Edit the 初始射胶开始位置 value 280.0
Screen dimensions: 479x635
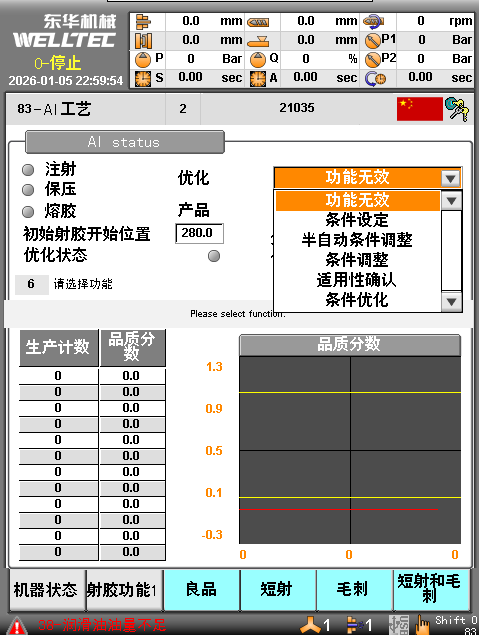(199, 233)
